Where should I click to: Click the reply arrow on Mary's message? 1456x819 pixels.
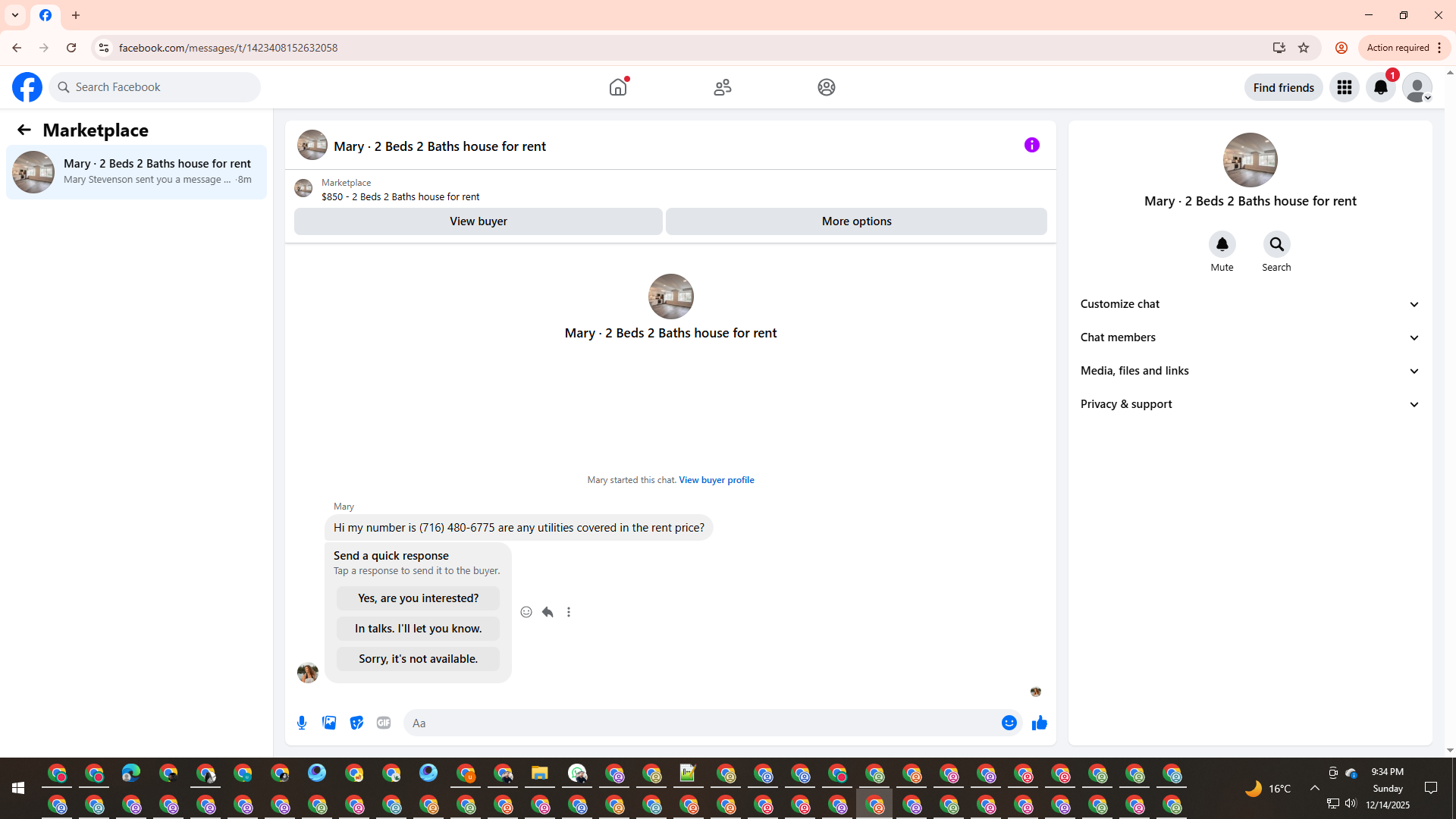(548, 612)
